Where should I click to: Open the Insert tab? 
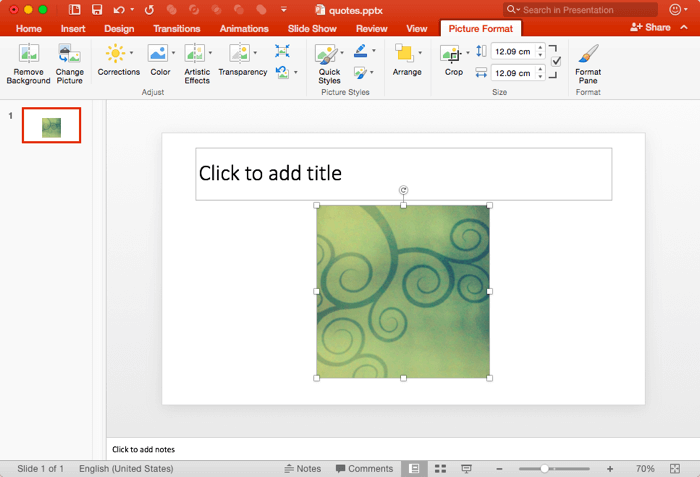[x=73, y=29]
